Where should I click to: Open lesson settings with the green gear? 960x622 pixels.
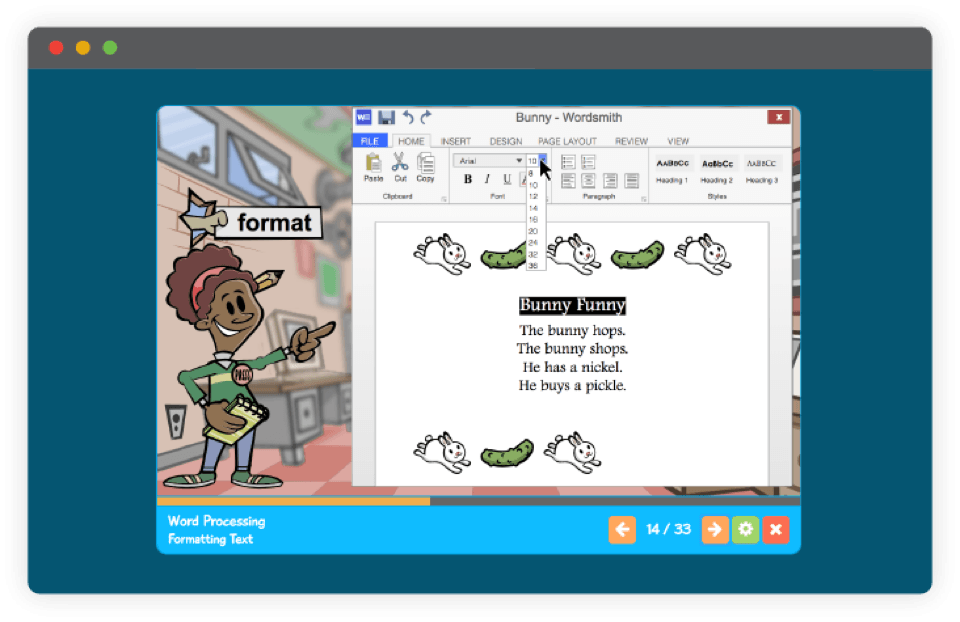pyautogui.click(x=745, y=529)
